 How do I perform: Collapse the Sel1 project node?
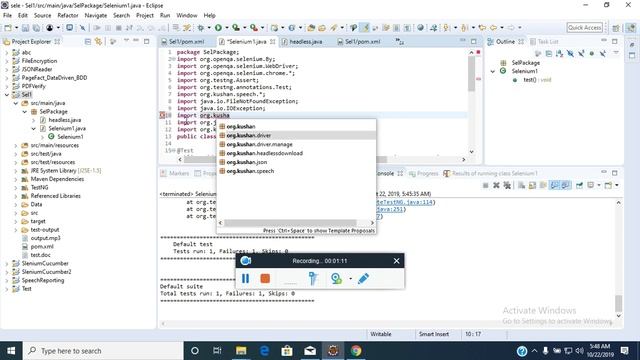point(6,95)
